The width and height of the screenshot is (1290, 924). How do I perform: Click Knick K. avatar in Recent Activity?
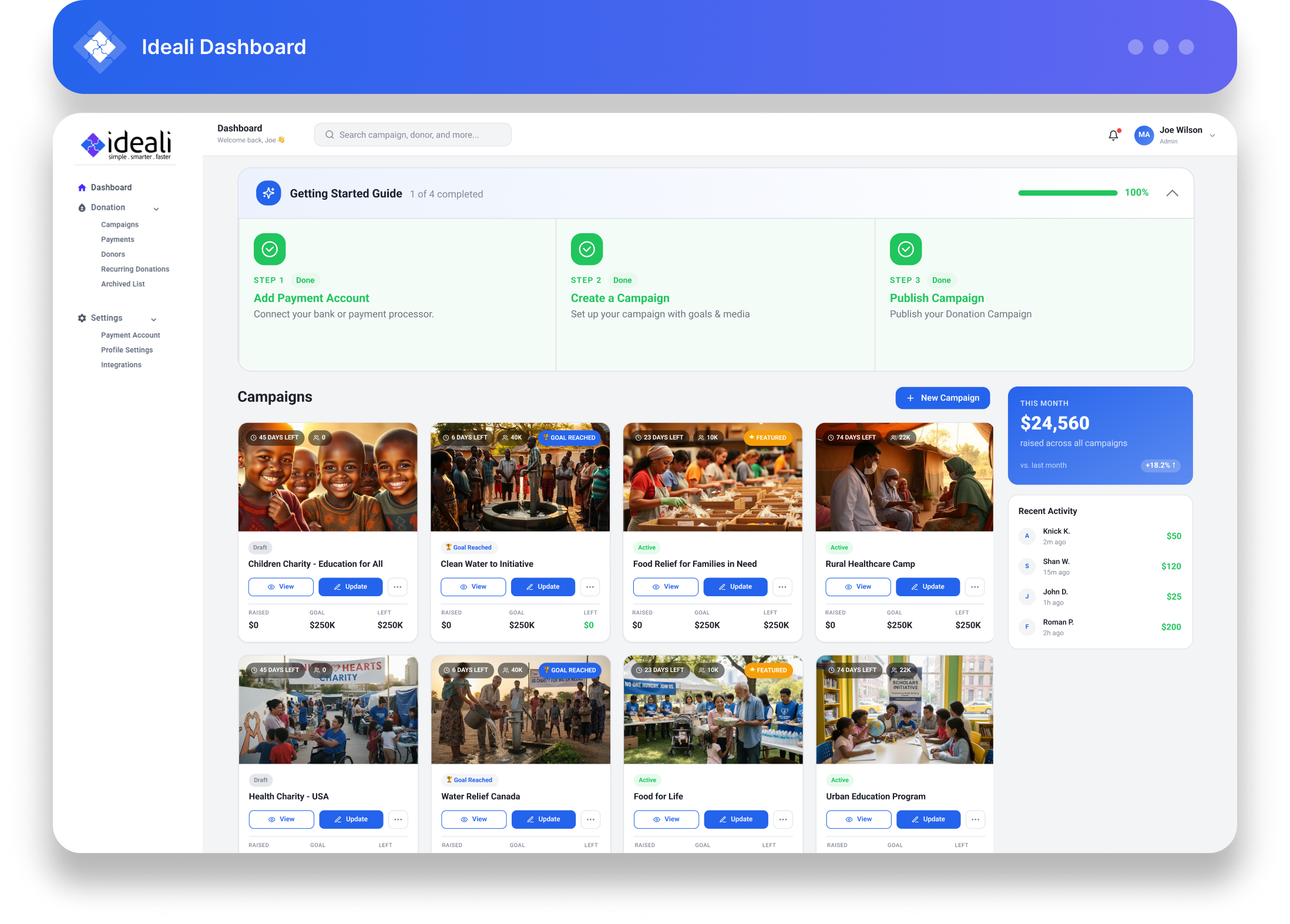(1027, 536)
